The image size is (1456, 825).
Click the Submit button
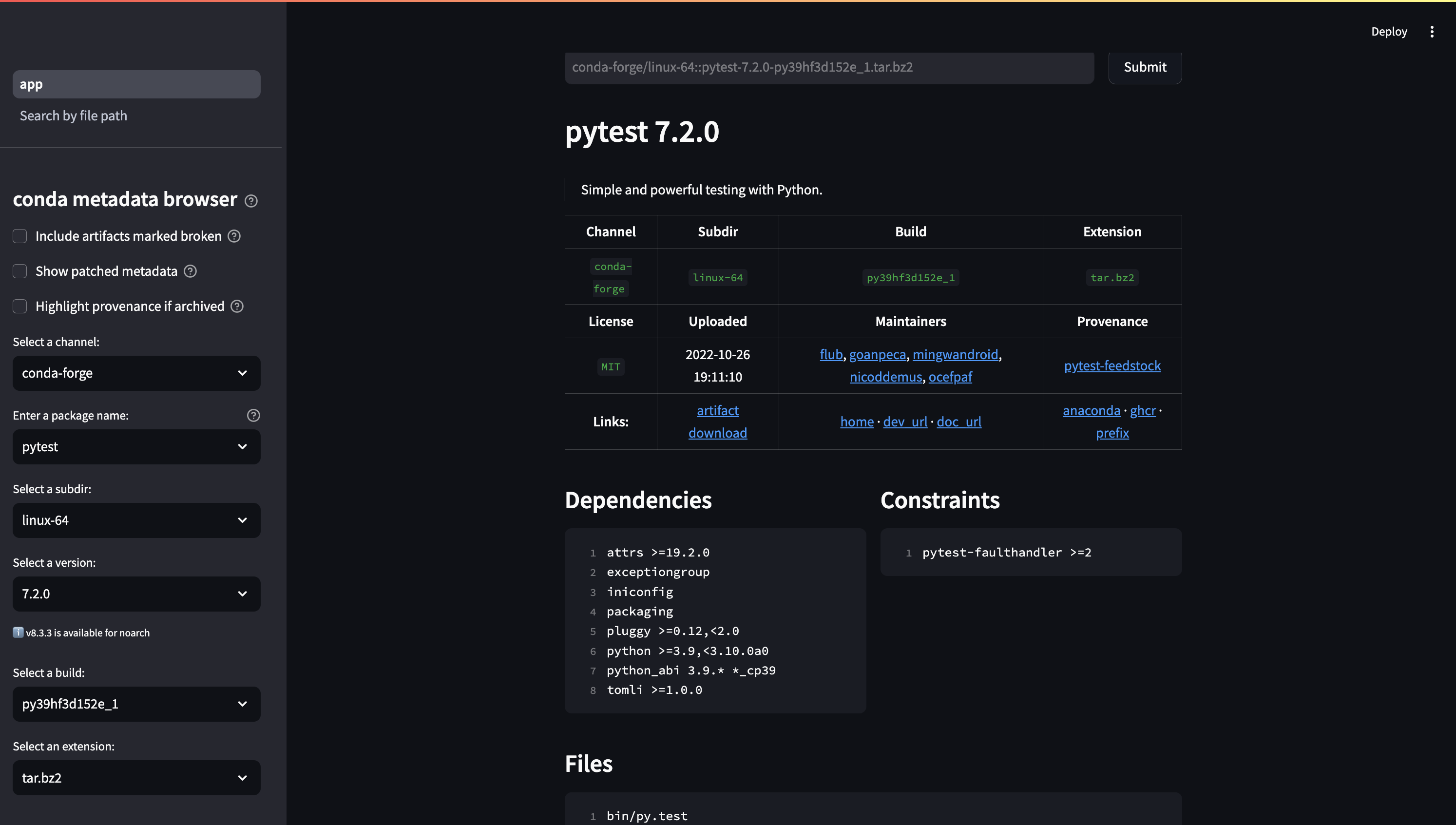(x=1145, y=67)
